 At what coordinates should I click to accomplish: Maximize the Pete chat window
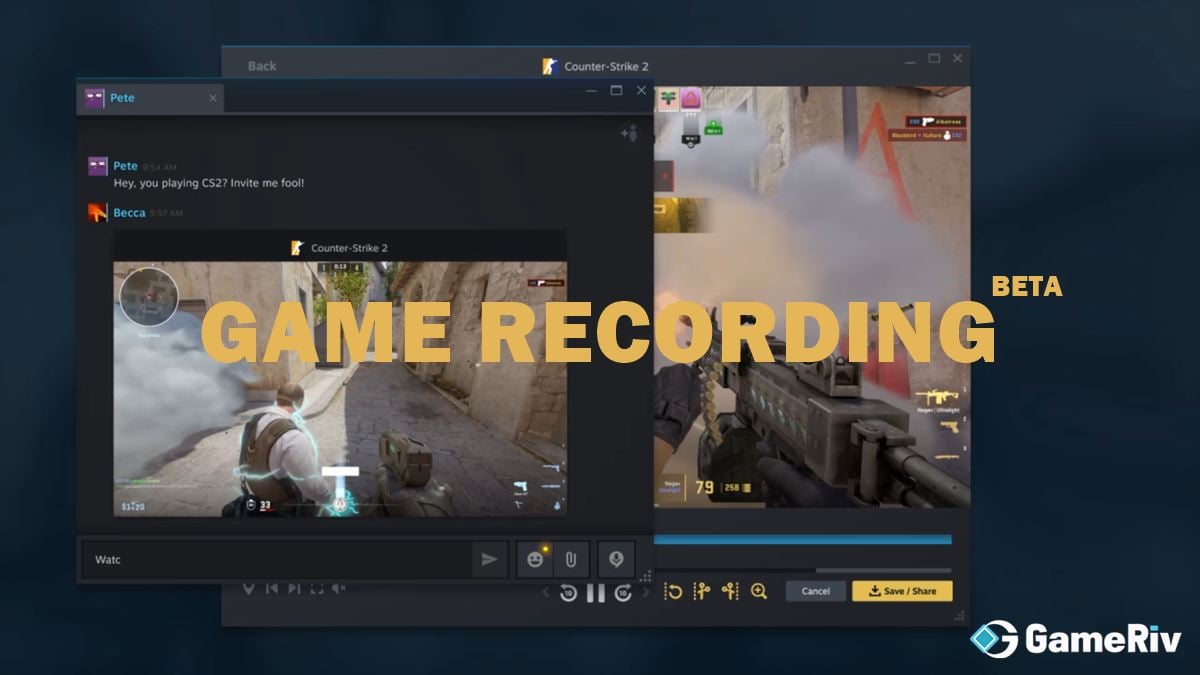click(616, 91)
